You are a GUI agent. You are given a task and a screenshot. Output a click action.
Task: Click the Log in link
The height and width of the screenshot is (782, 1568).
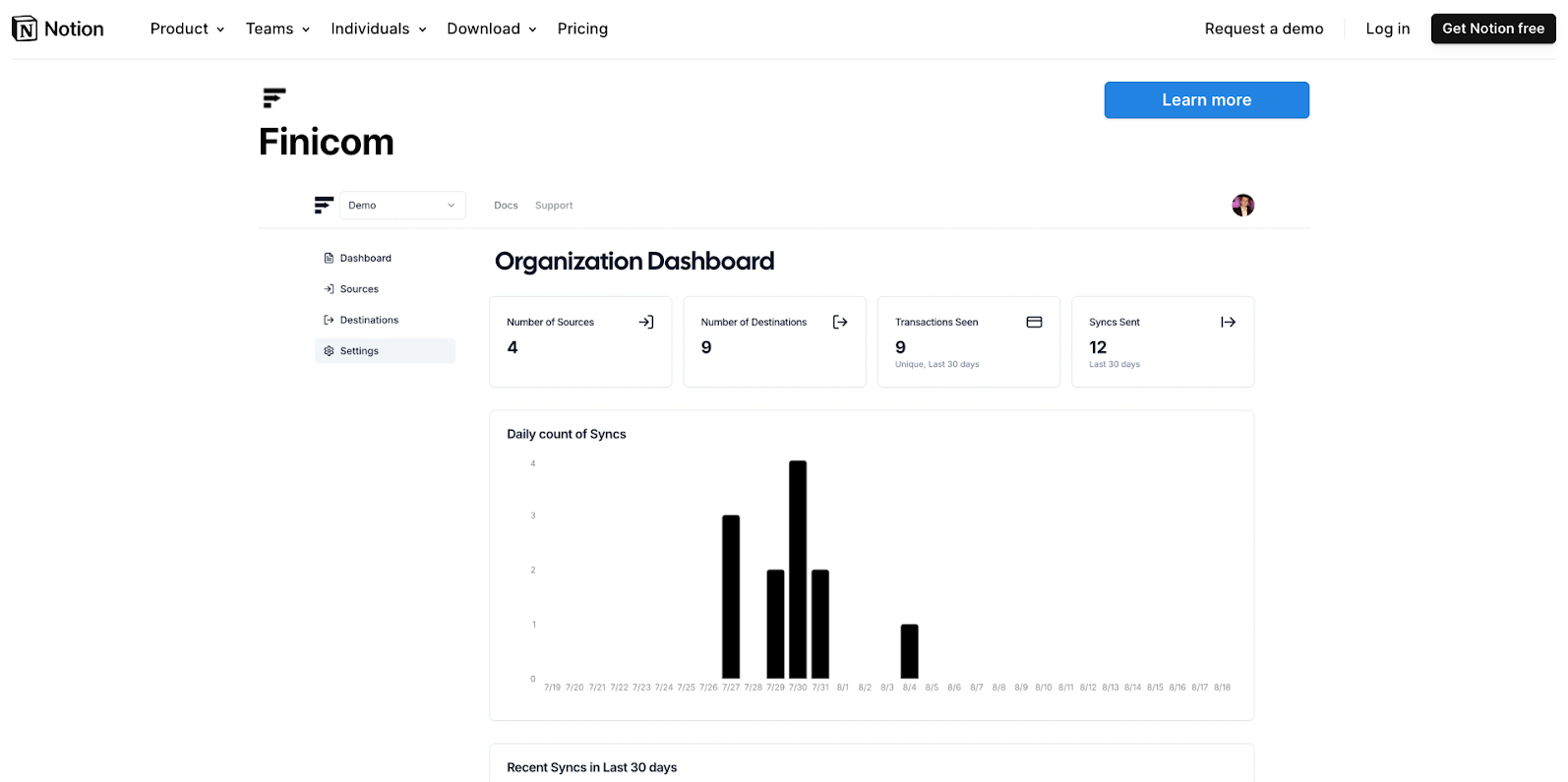pos(1387,29)
